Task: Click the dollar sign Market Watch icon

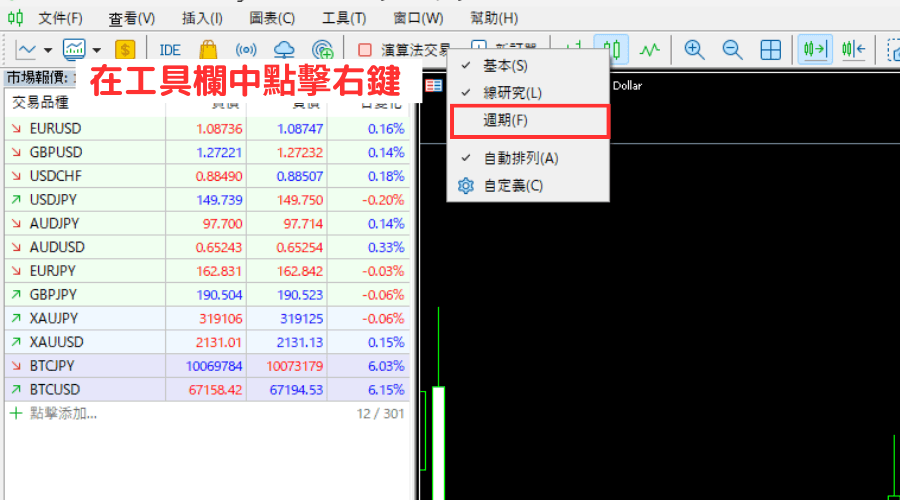Action: coord(125,49)
